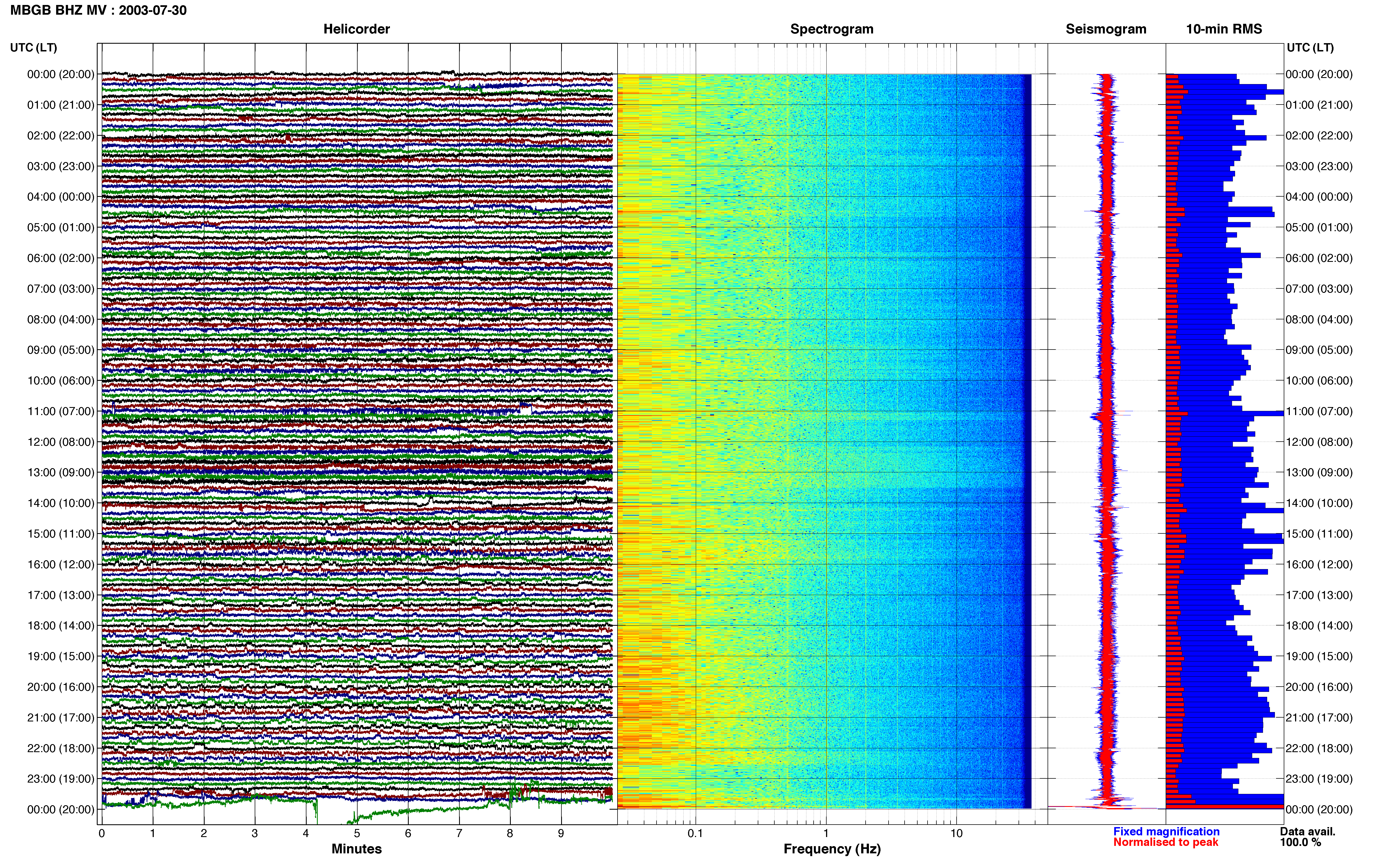Click "21:00 (17:00)" on the RMS time axis

1319,718
